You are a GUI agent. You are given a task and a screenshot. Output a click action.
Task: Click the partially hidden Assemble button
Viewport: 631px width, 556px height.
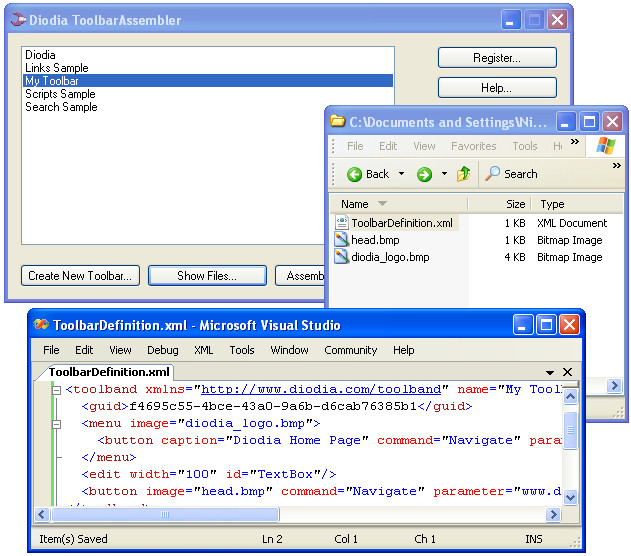(x=300, y=276)
